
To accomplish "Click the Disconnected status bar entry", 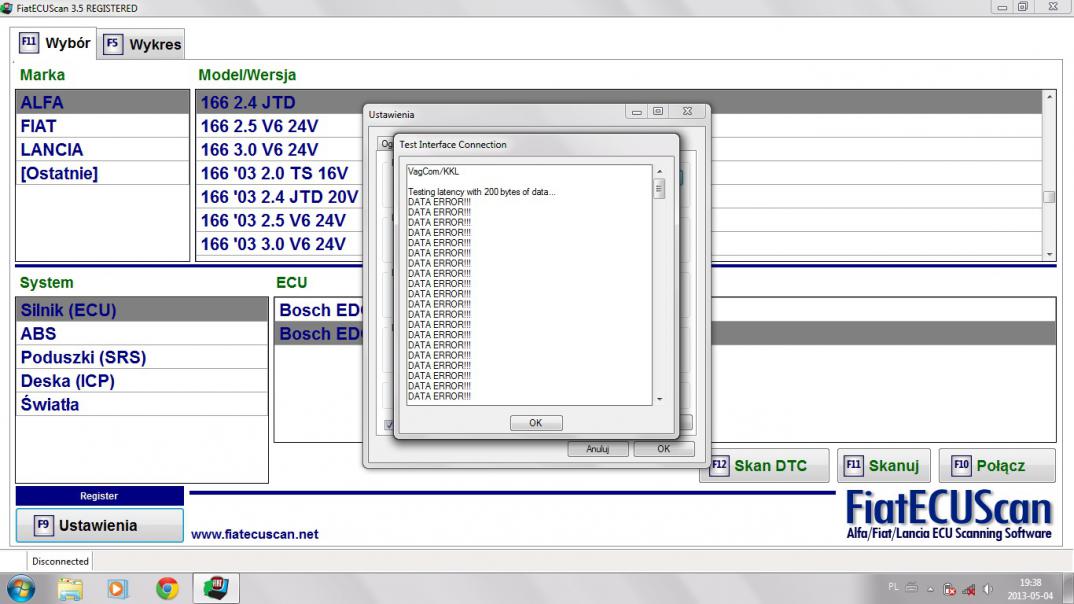I will pyautogui.click(x=60, y=562).
